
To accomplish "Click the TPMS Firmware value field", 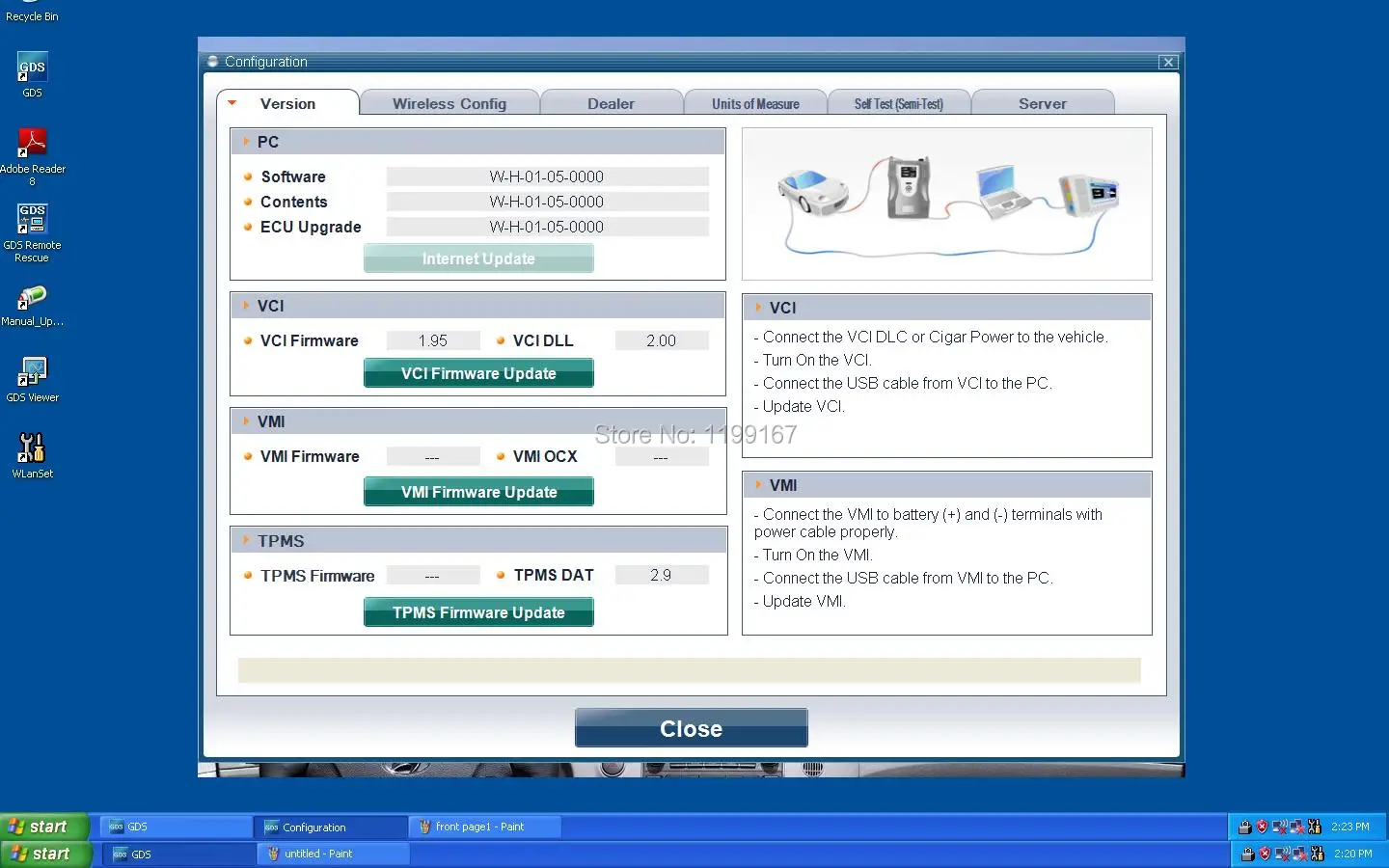I will [x=433, y=575].
